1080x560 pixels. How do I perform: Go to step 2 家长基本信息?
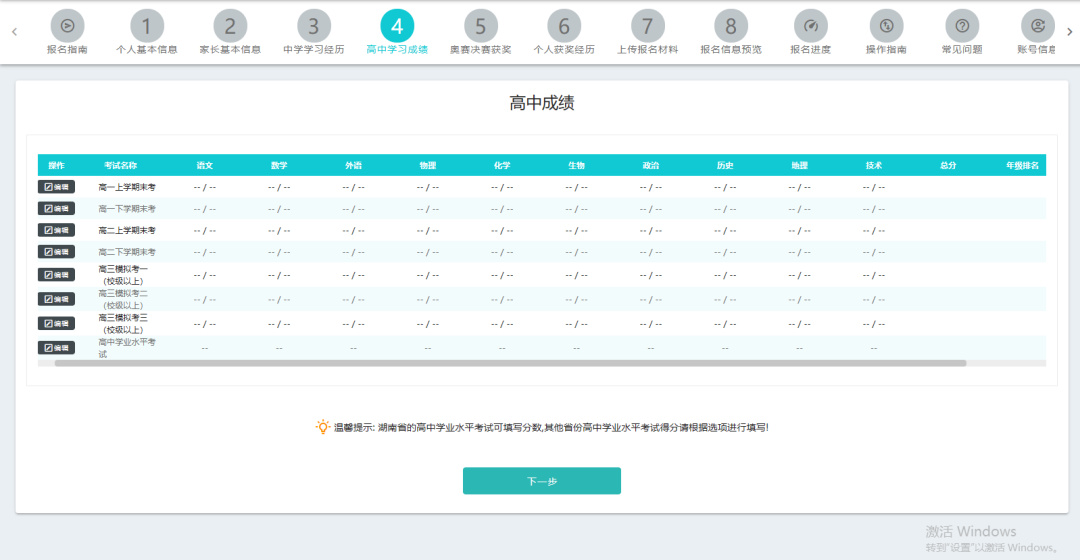tap(230, 26)
